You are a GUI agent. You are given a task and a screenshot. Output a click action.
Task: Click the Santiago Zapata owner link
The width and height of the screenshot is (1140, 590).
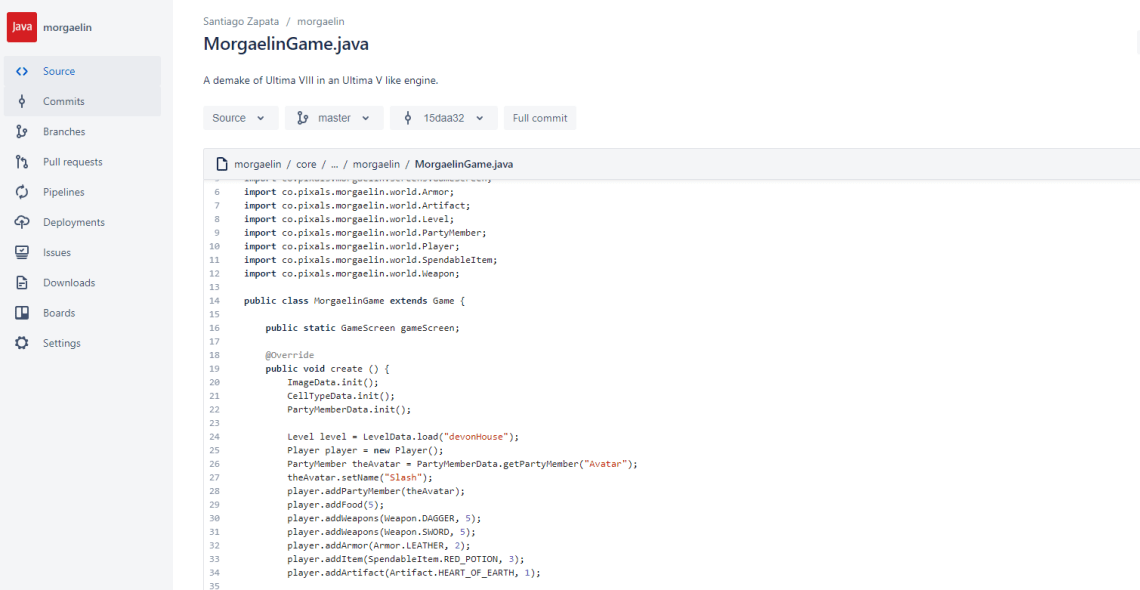[243, 21]
